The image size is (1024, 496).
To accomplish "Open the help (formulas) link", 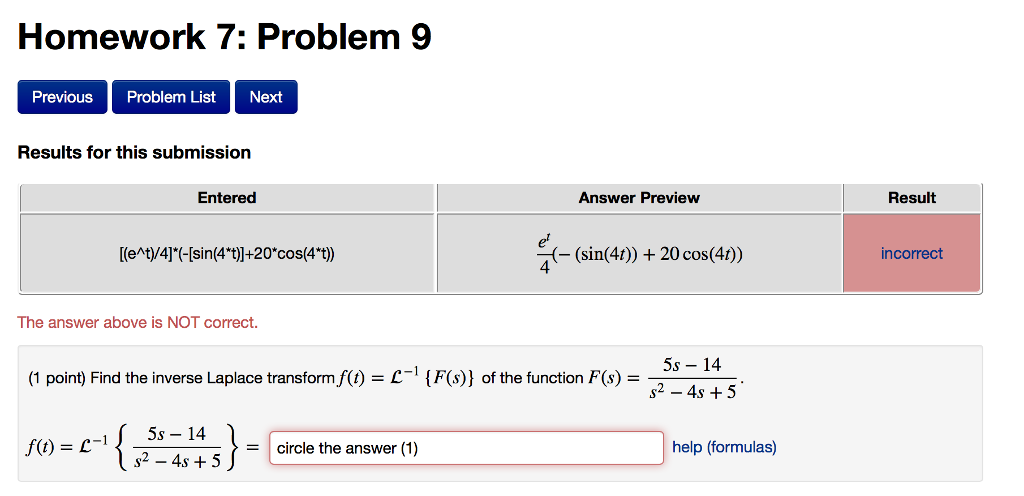I will pos(724,447).
